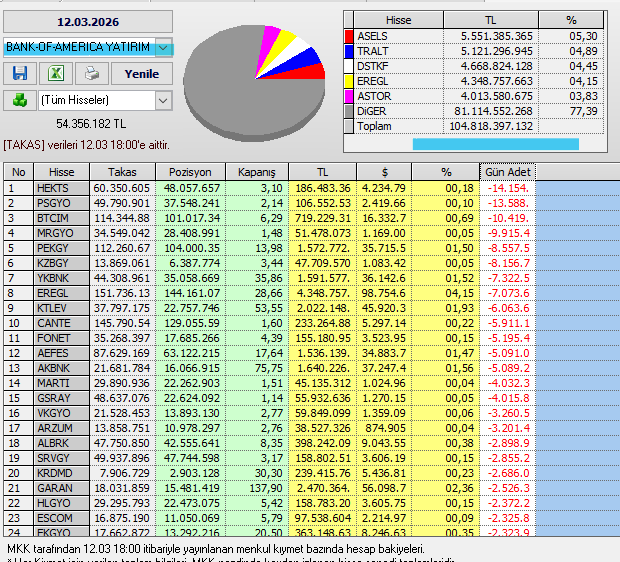
Task: Sort by the $ column header
Action: point(384,172)
